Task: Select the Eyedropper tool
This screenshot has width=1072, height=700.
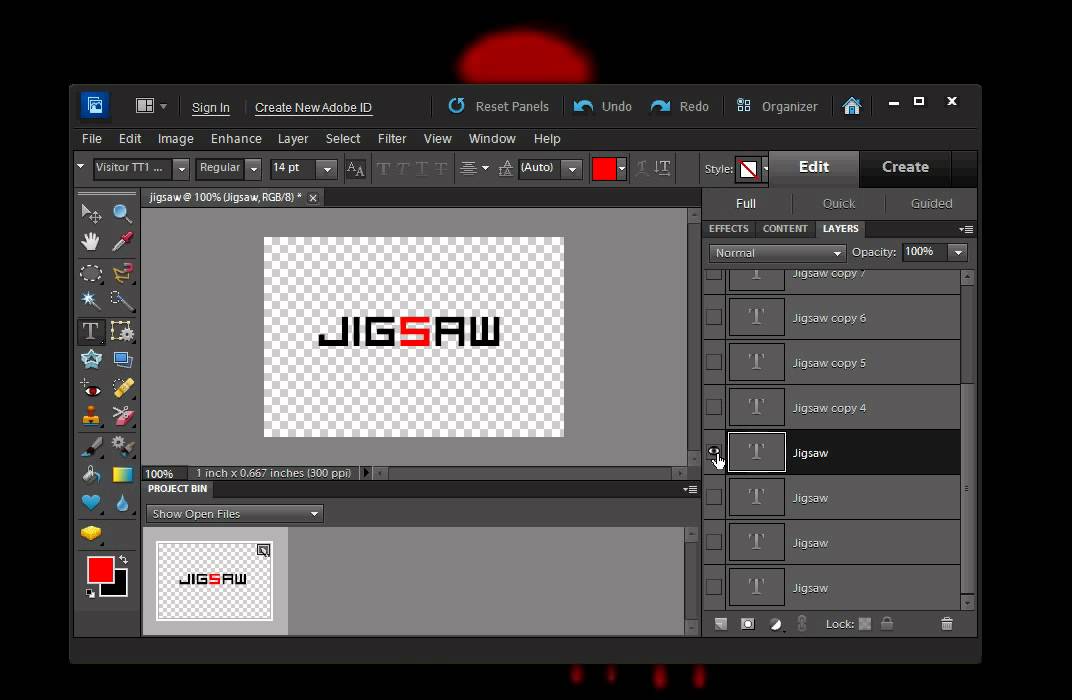Action: (122, 241)
